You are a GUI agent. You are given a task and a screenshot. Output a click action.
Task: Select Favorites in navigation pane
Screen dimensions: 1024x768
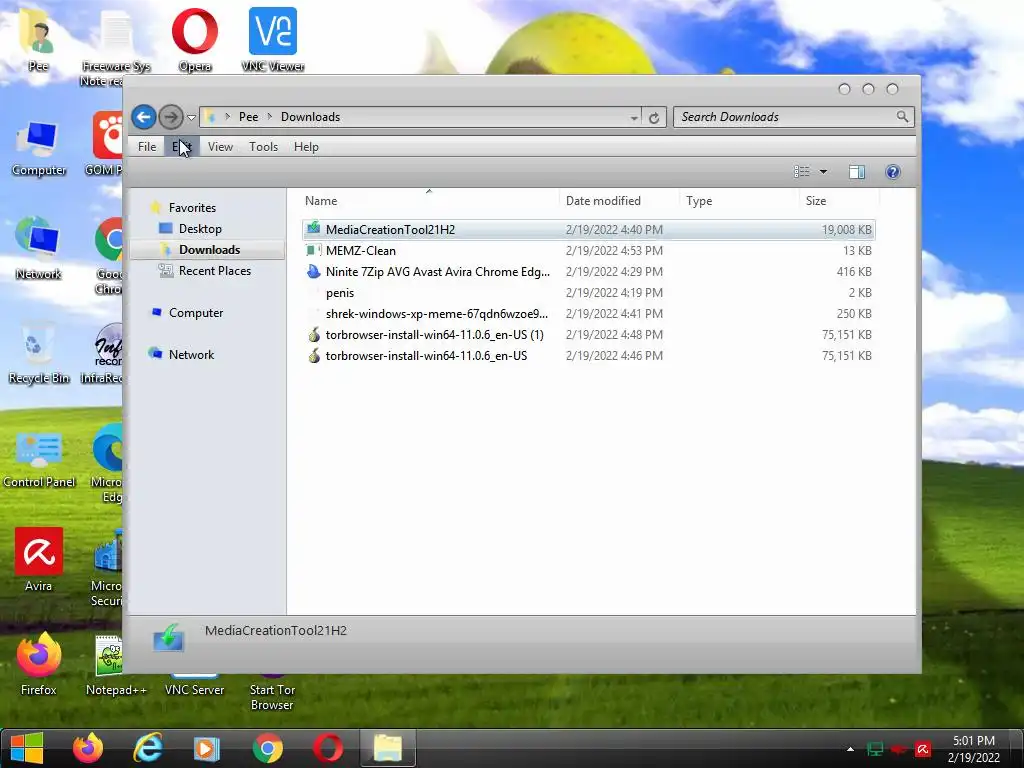click(192, 208)
